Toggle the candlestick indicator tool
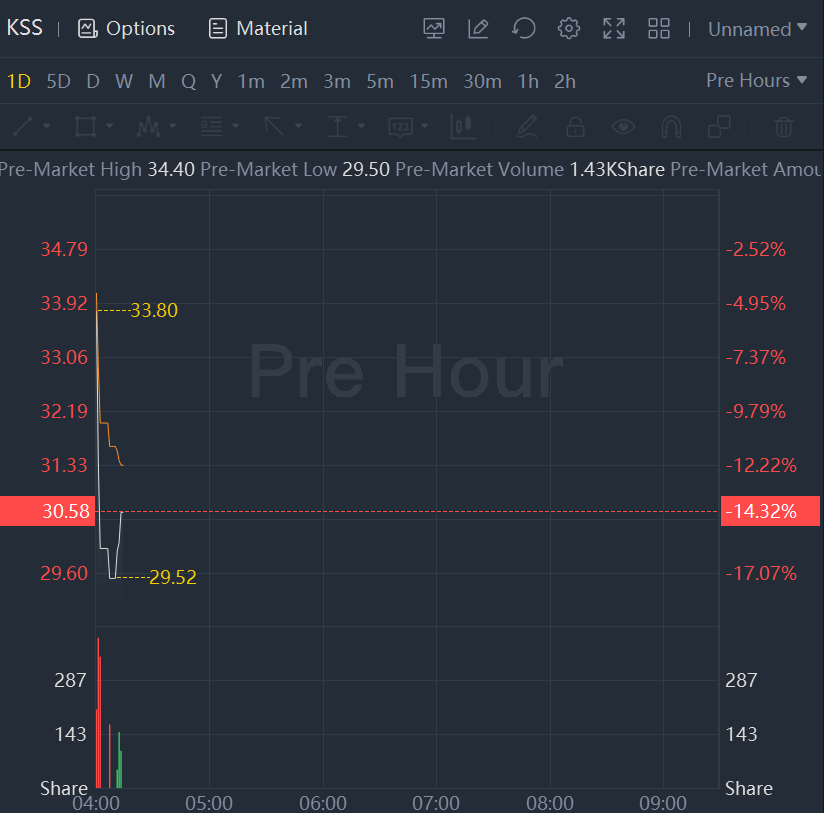The image size is (824, 813). click(462, 127)
